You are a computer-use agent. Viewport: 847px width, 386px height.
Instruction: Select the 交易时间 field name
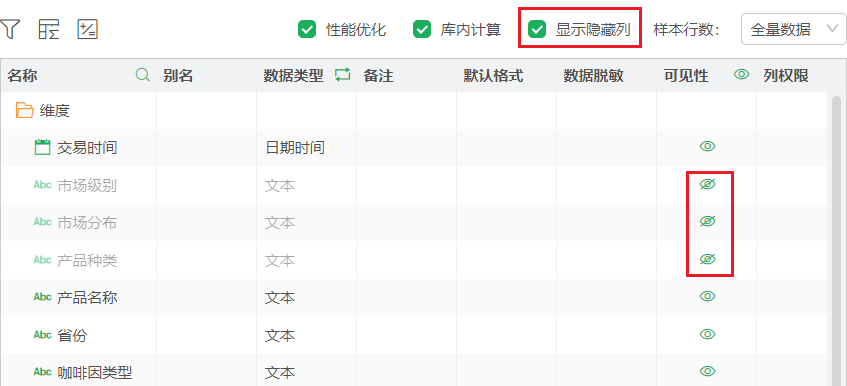(87, 147)
